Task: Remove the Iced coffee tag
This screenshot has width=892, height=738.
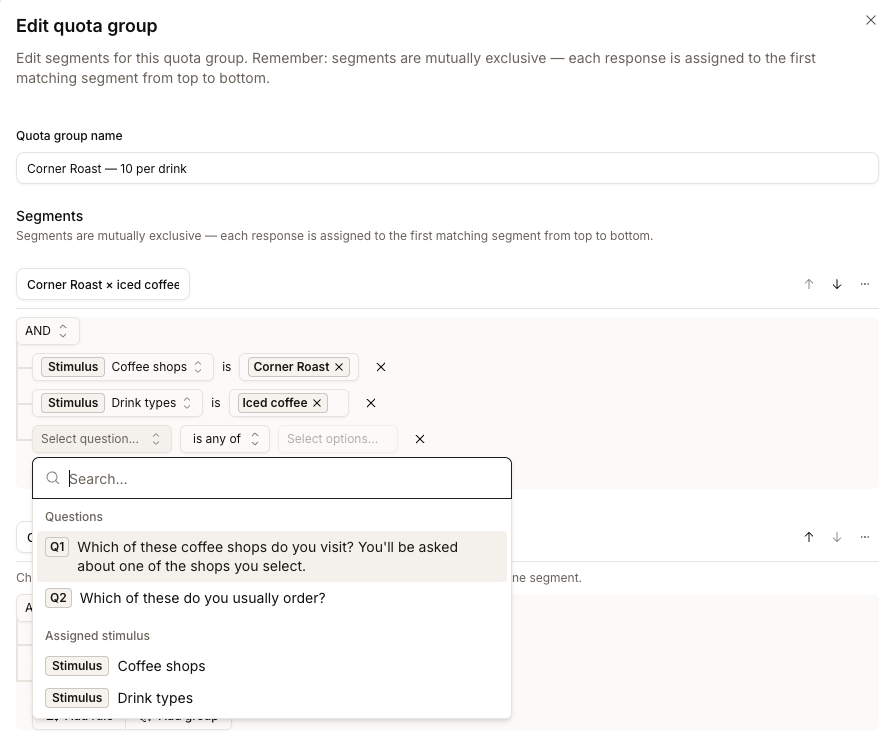Action: 317,403
